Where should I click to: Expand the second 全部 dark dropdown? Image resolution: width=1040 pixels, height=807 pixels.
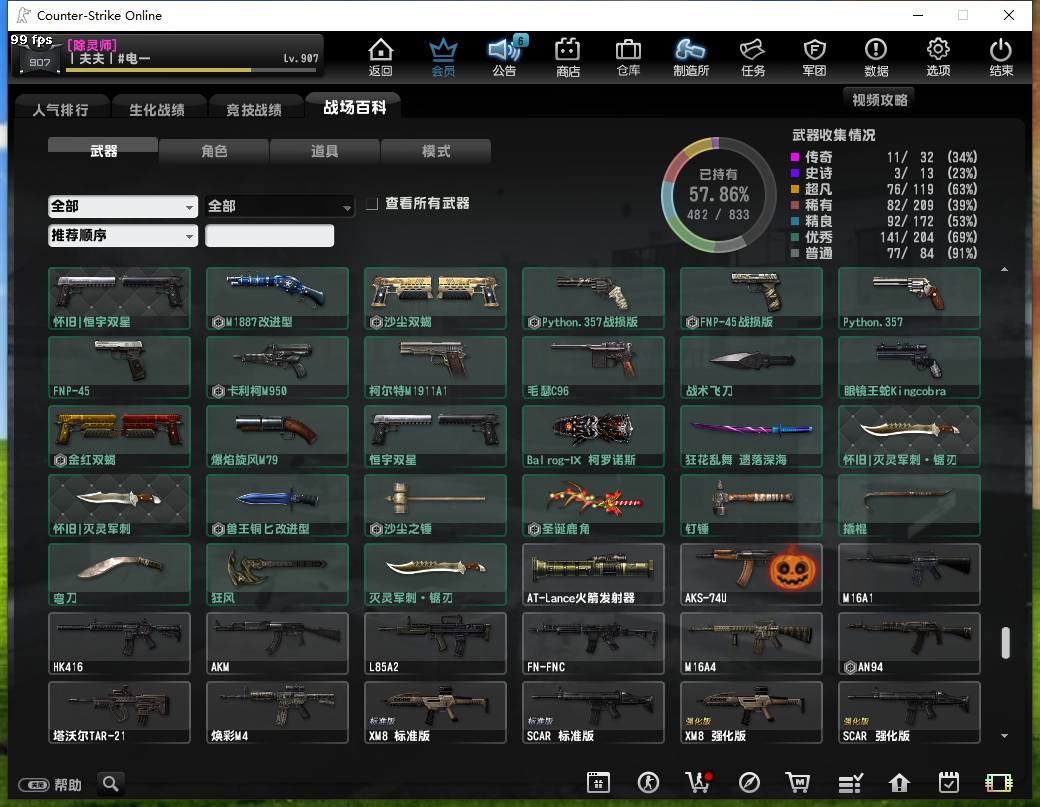279,206
